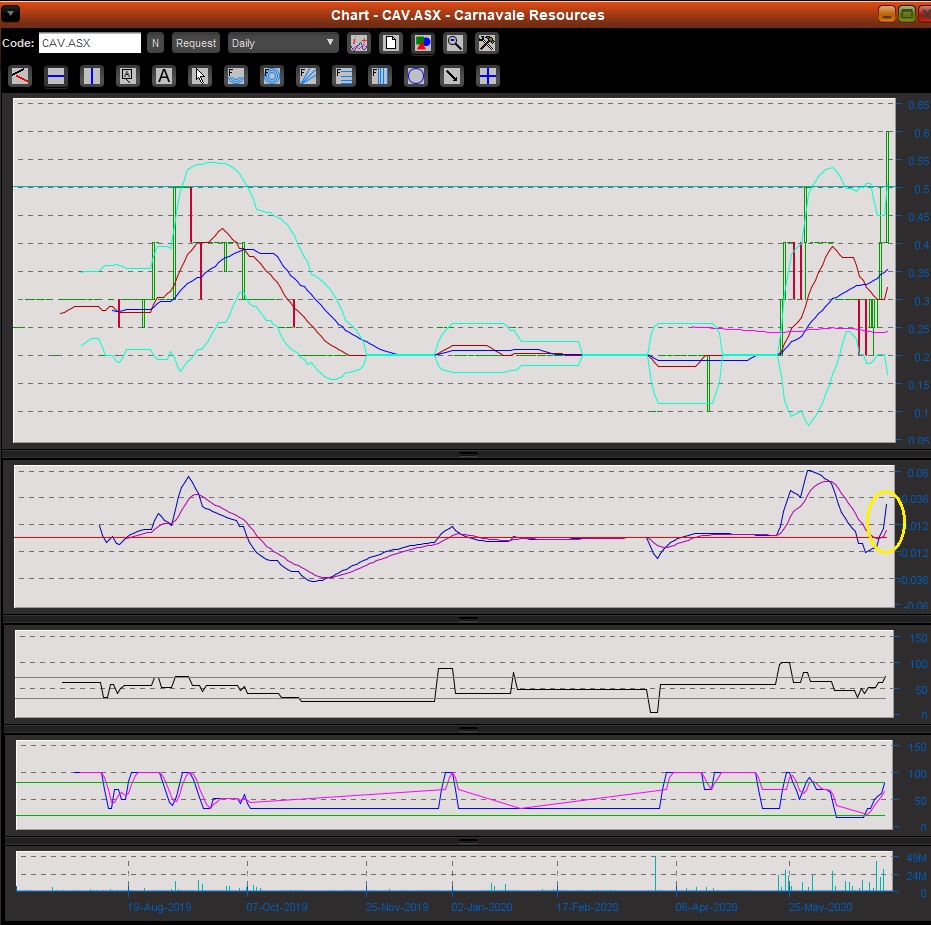Select the mouse pointer selection tool
931x925 pixels.
200,76
